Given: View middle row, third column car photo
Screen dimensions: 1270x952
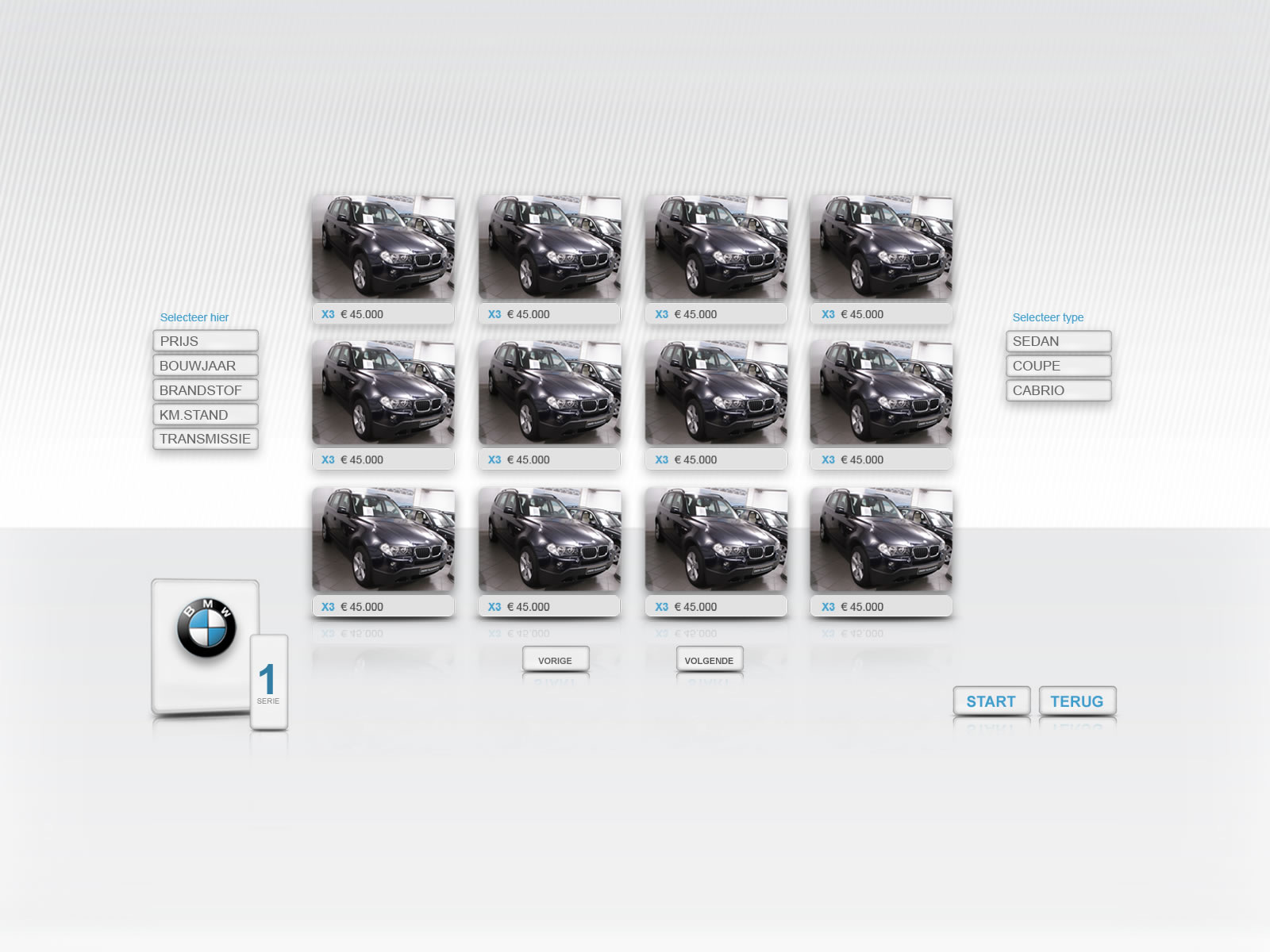Looking at the screenshot, I should pos(716,393).
